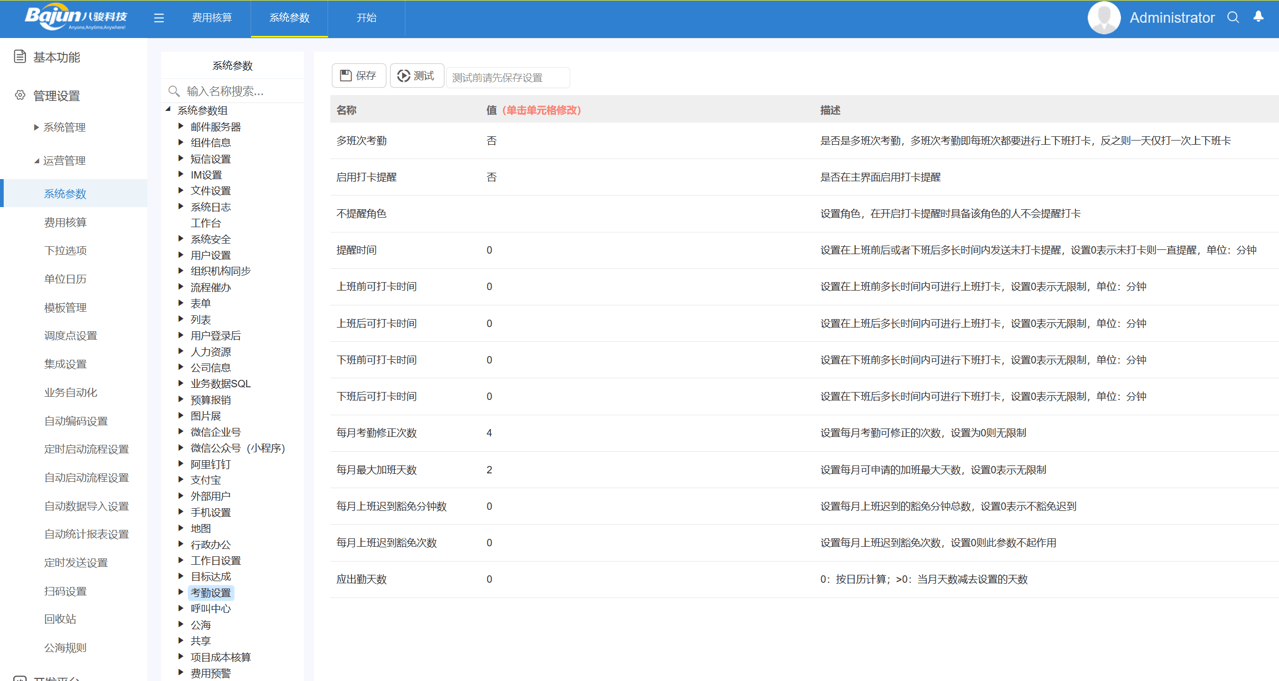Viewport: 1279px width, 681px height.
Task: Collapse the 系统参数组 root node
Action: tap(167, 110)
